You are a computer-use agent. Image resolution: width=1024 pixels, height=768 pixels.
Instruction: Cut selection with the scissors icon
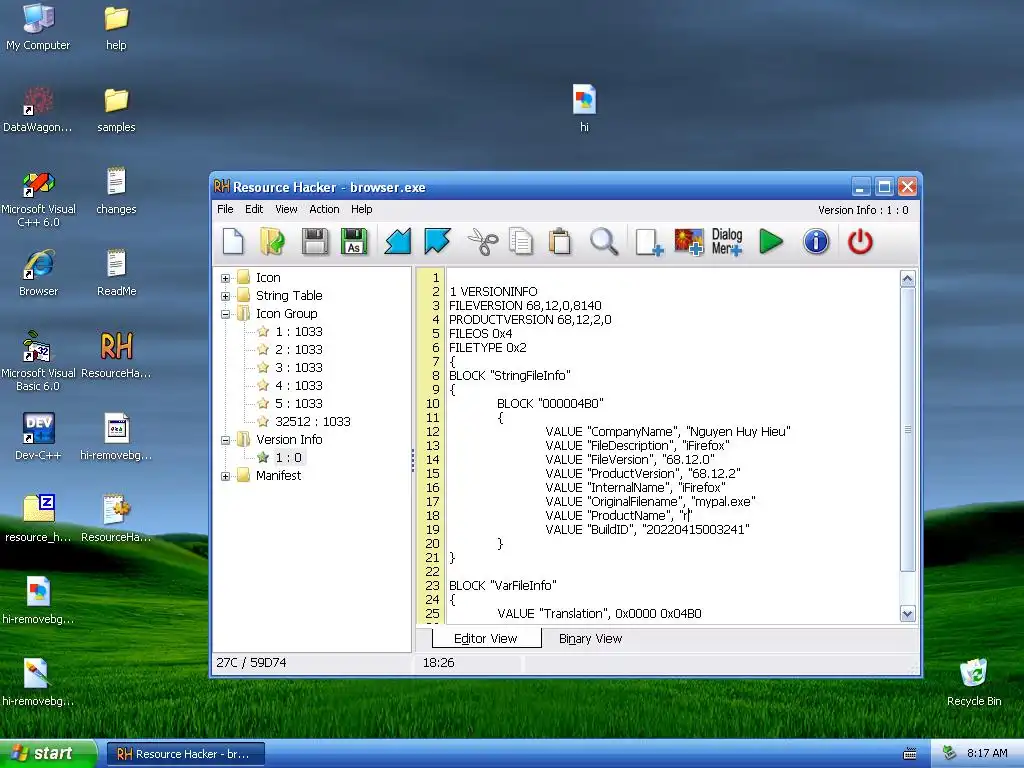point(483,242)
